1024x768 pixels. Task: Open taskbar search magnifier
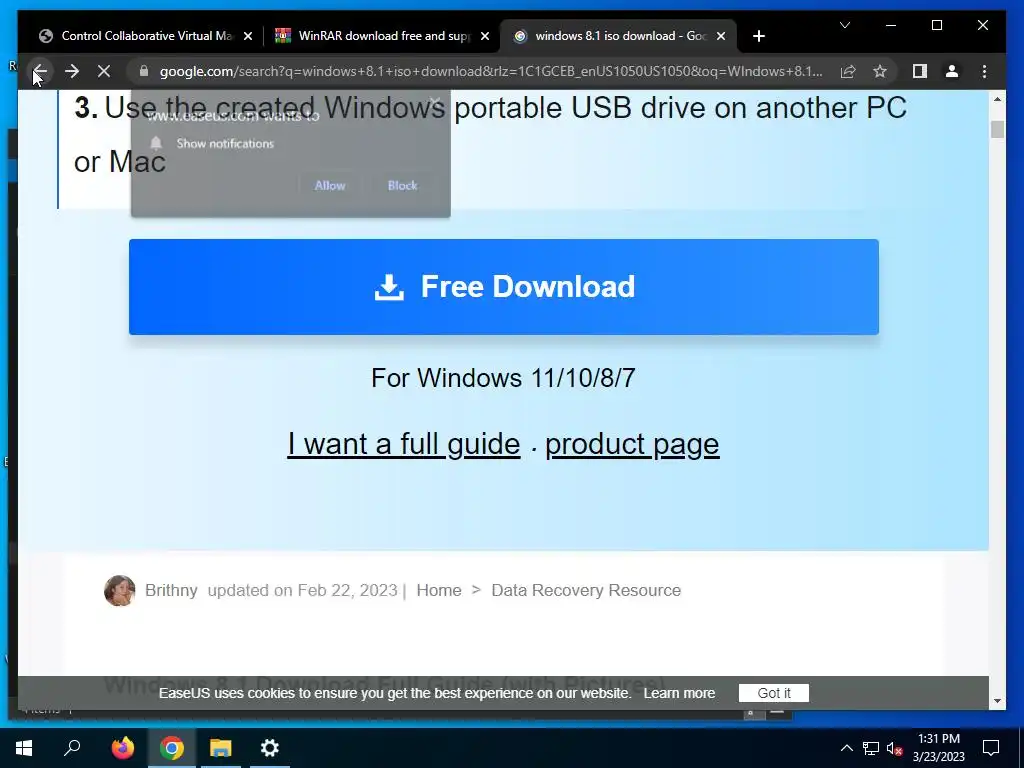pyautogui.click(x=72, y=748)
